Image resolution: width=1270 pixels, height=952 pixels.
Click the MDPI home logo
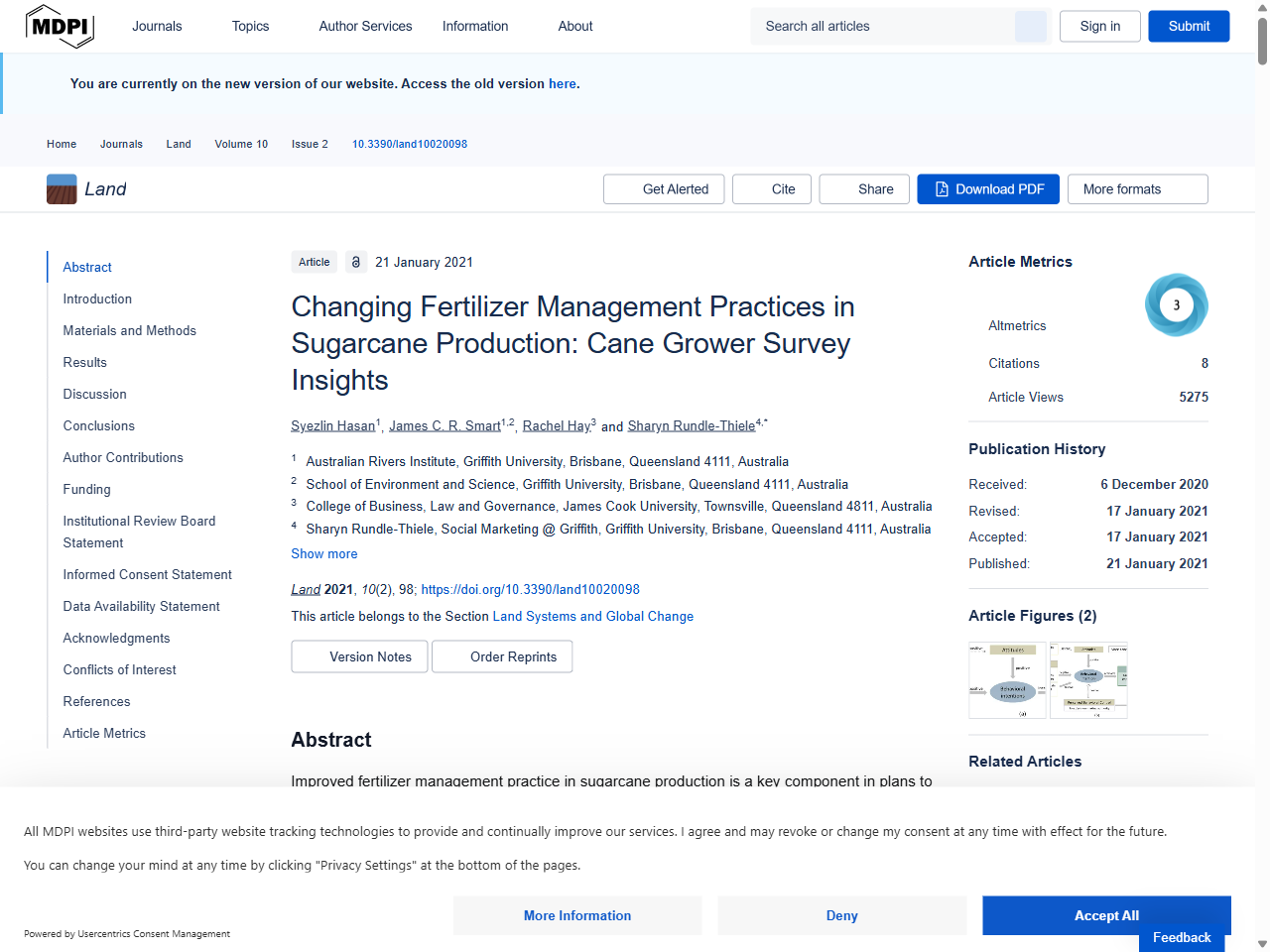(x=60, y=26)
